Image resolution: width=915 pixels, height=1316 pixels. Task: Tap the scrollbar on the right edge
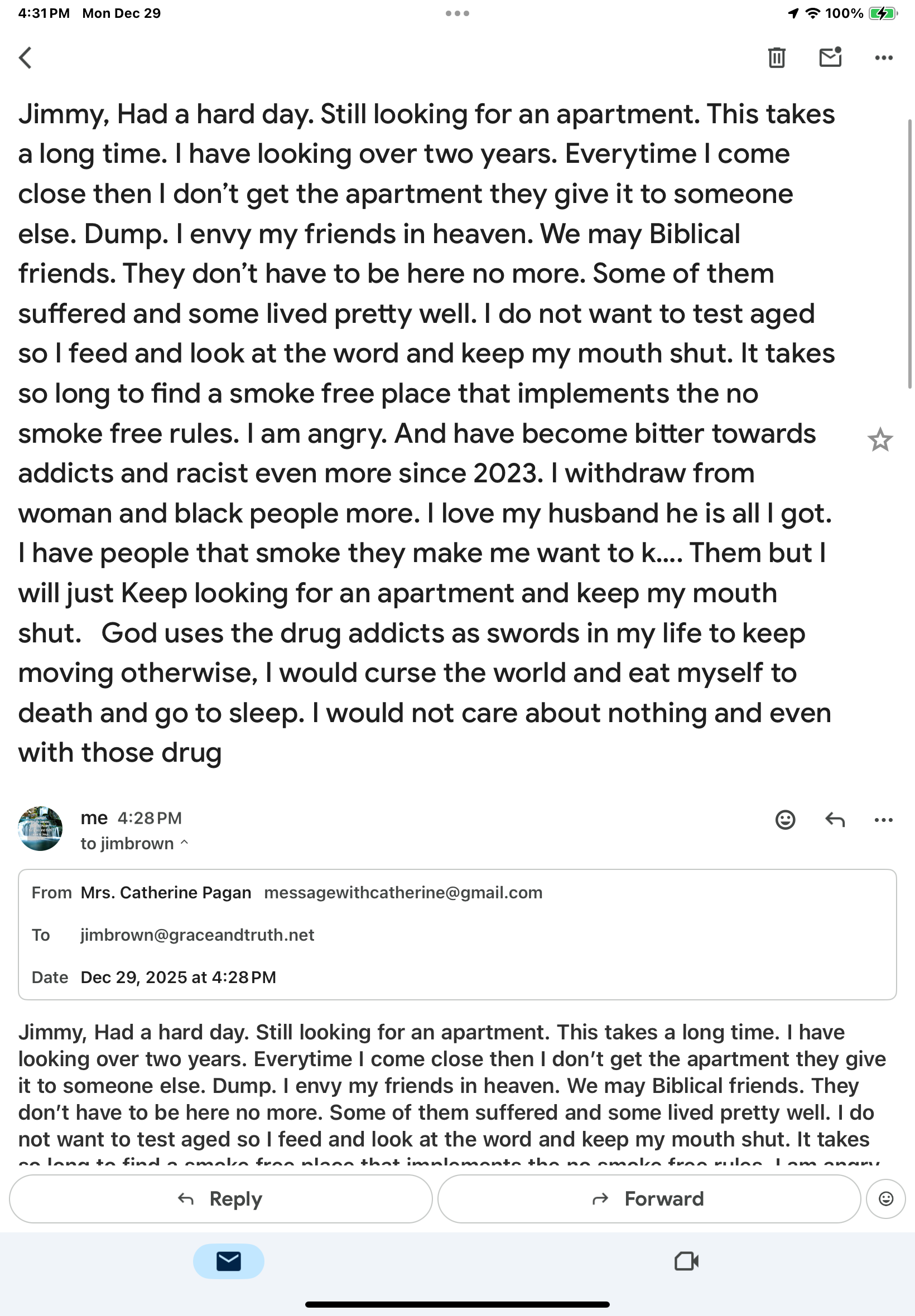(x=909, y=252)
